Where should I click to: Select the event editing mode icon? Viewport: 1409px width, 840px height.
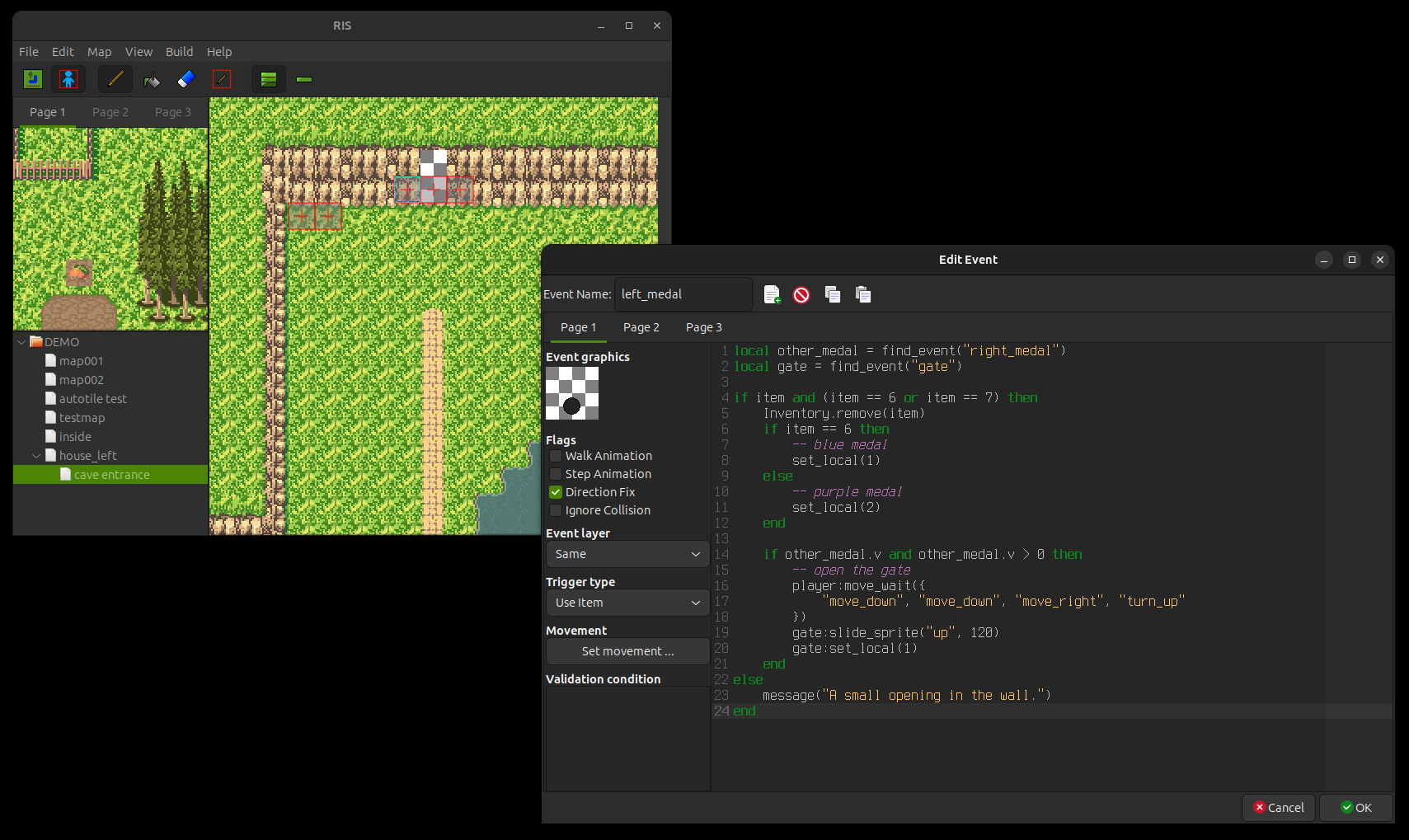coord(68,79)
